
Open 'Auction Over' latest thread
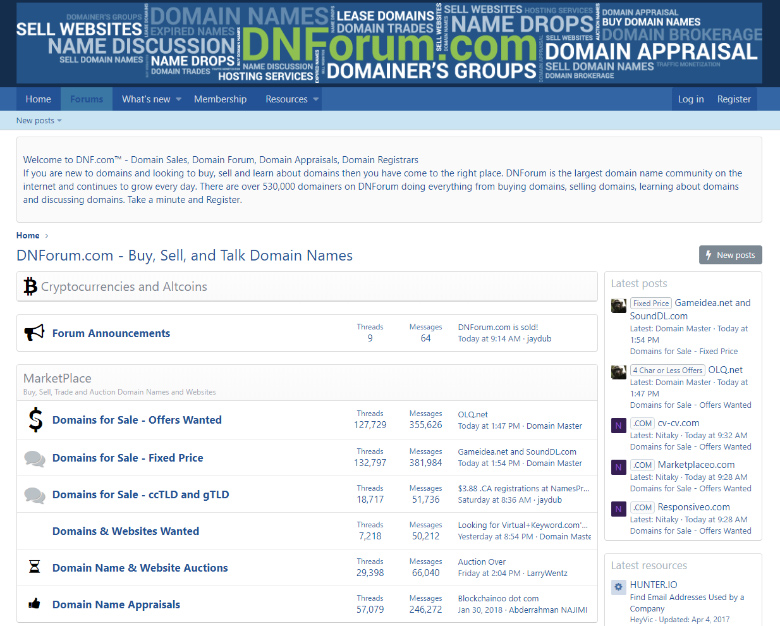[x=482, y=561]
